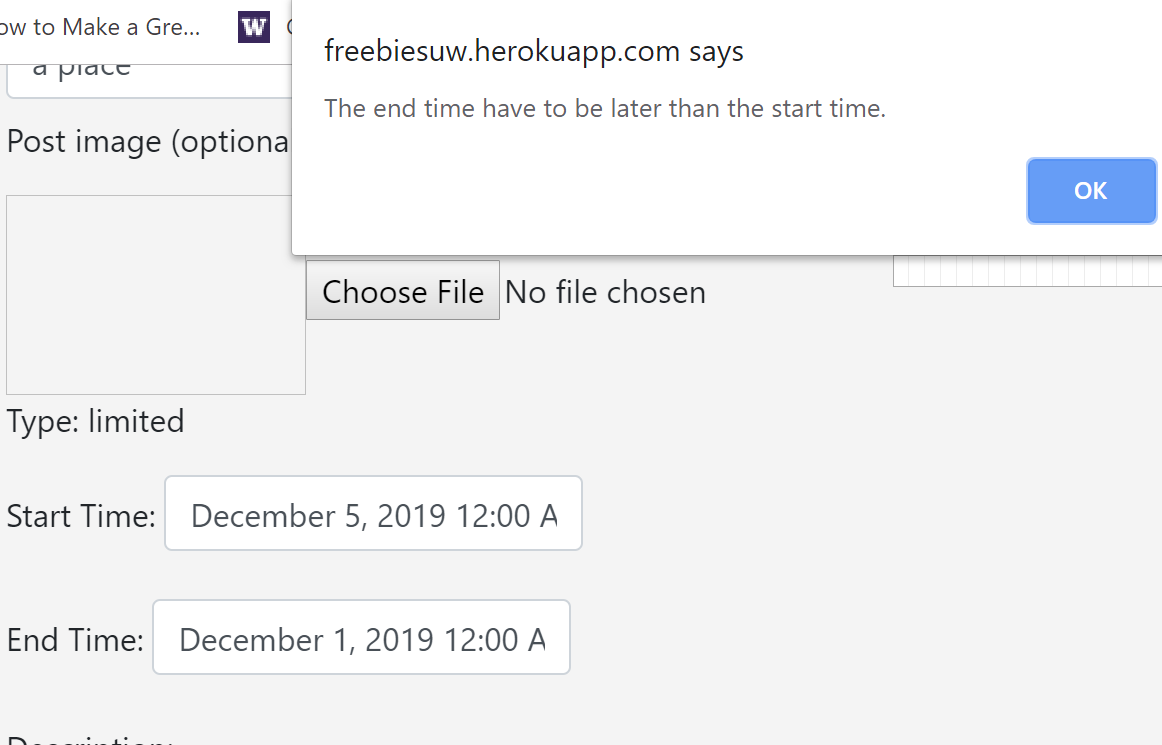Click the UW "W" favicon tab icon
This screenshot has height=745, width=1162.
click(253, 27)
